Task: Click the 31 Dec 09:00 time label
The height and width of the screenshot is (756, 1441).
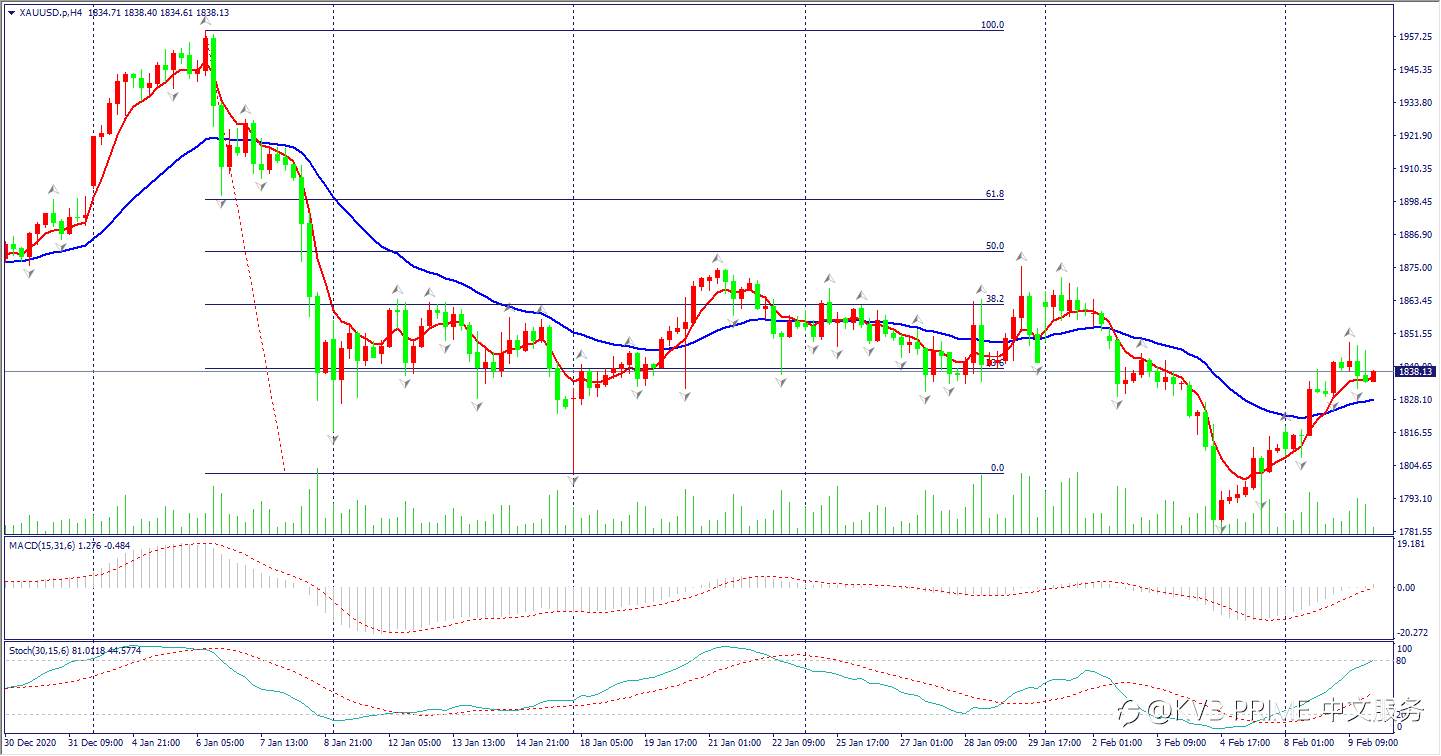Action: click(x=96, y=744)
